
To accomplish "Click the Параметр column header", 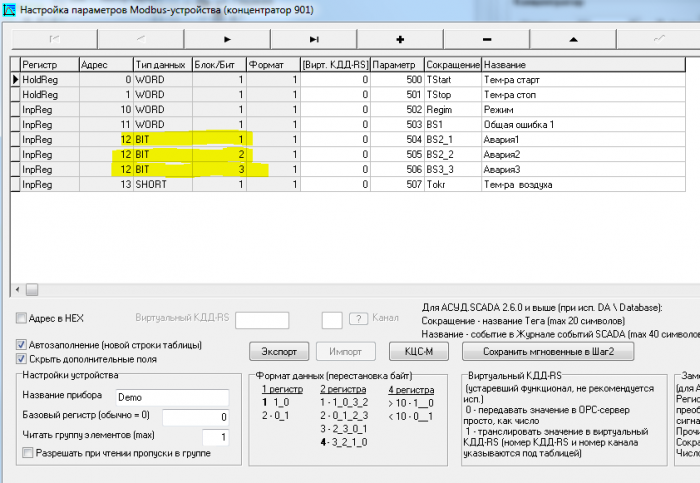I will coord(397,65).
